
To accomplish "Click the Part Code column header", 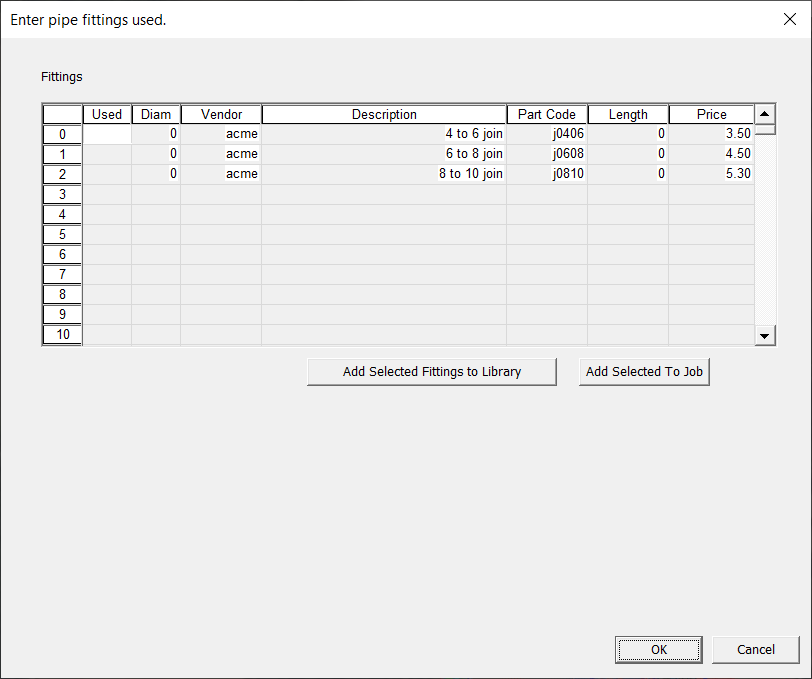I will tap(547, 115).
